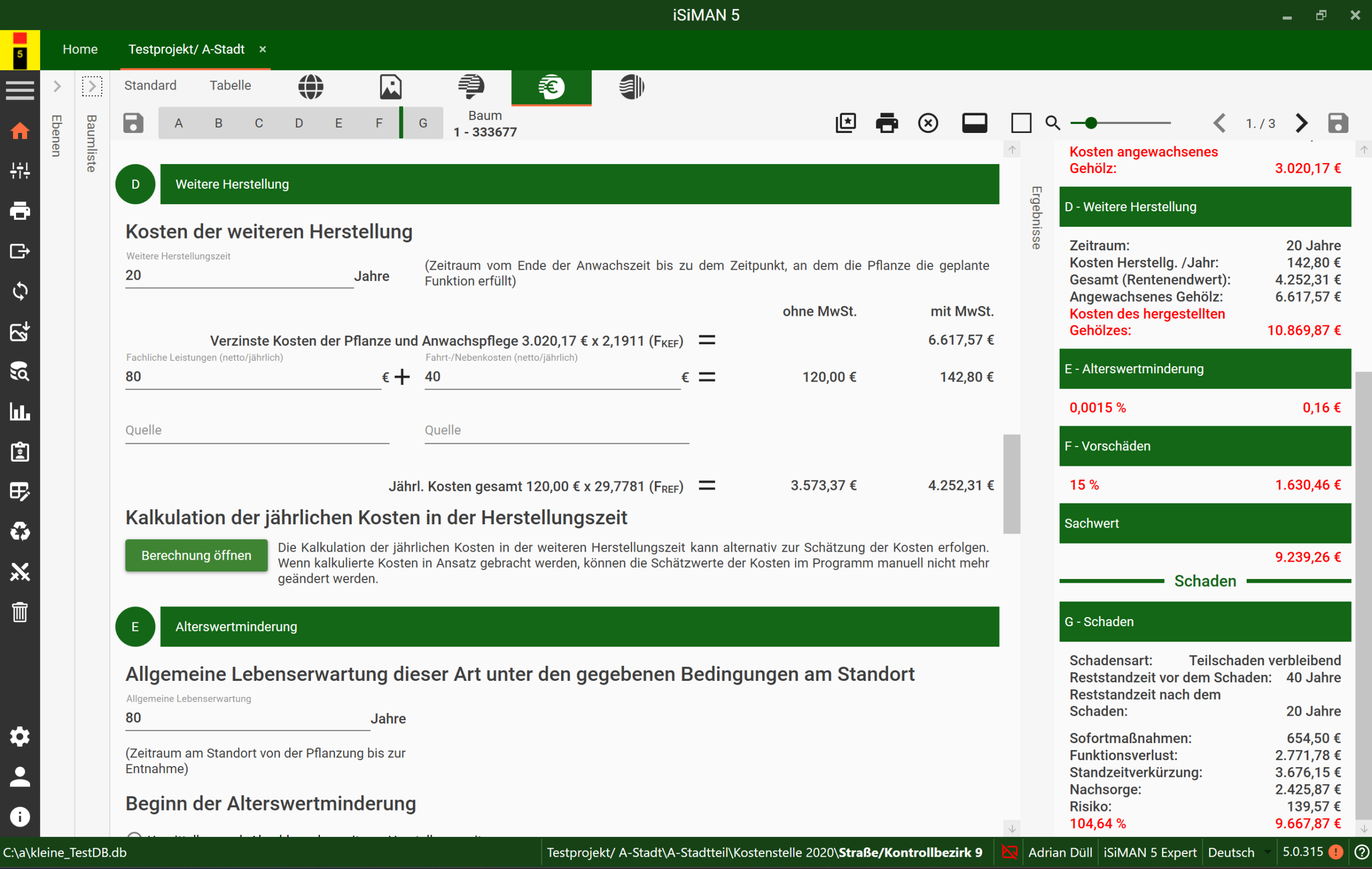Open the tree inspection view icon

[471, 87]
